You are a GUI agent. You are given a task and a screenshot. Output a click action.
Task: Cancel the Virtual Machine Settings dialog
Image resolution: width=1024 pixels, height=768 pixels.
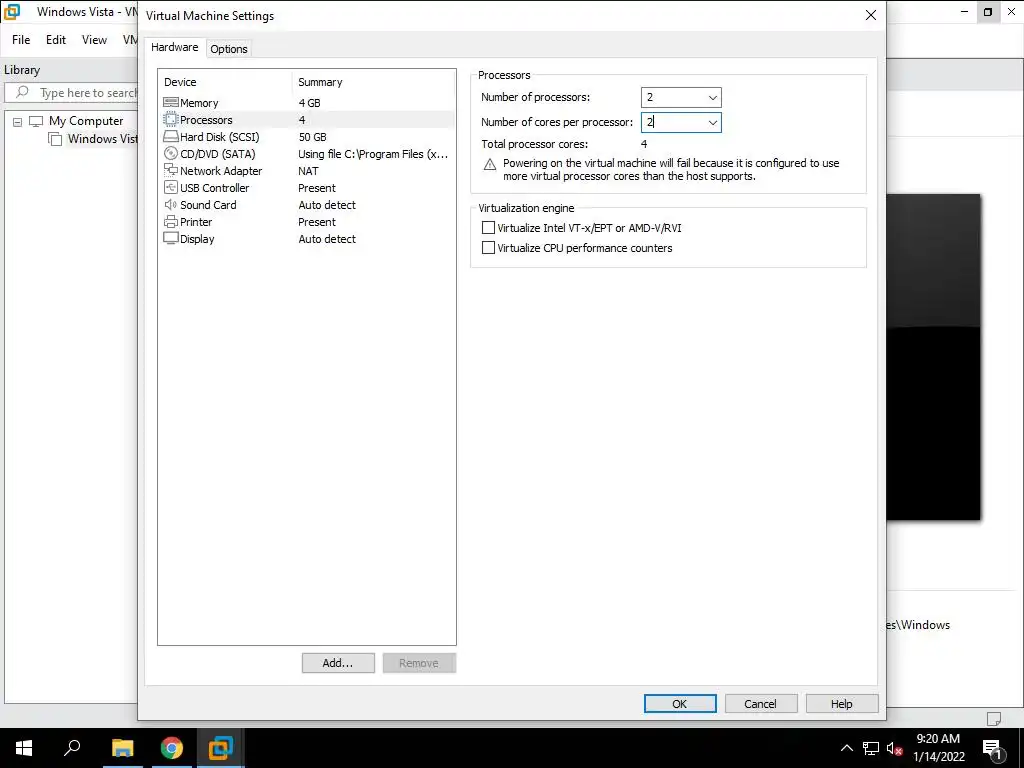(761, 703)
